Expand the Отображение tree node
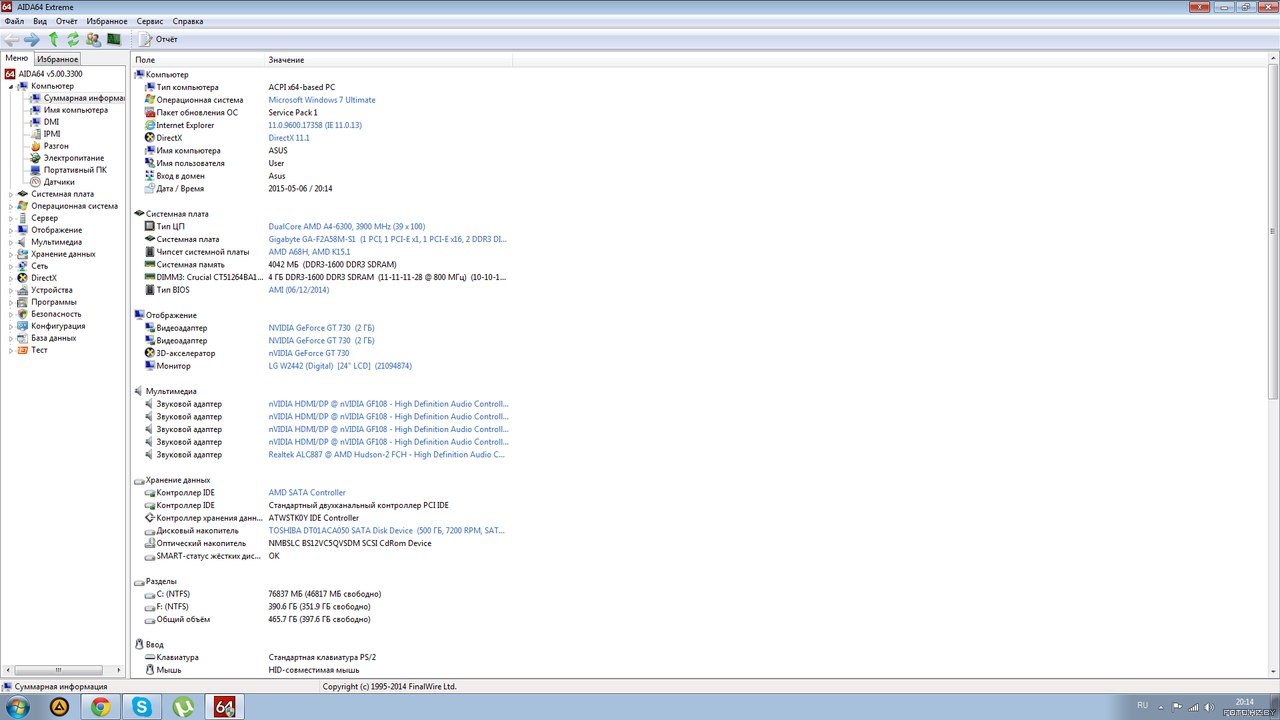Screen dimensions: 1280x720 coord(11,230)
